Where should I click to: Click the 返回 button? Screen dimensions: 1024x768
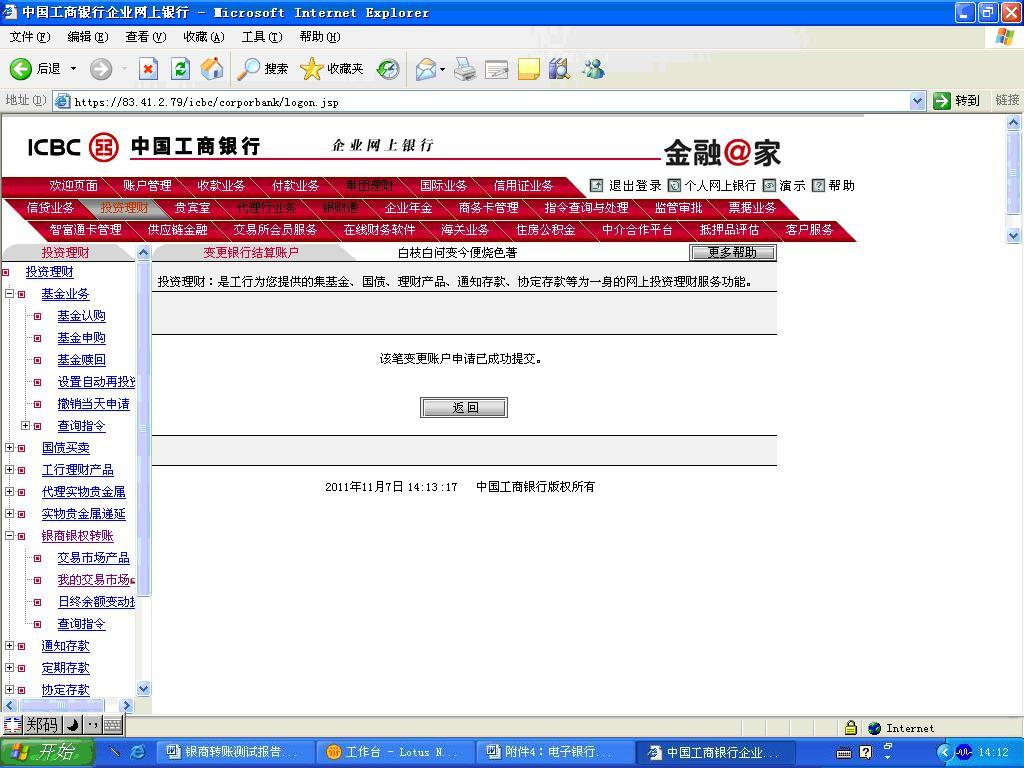464,408
